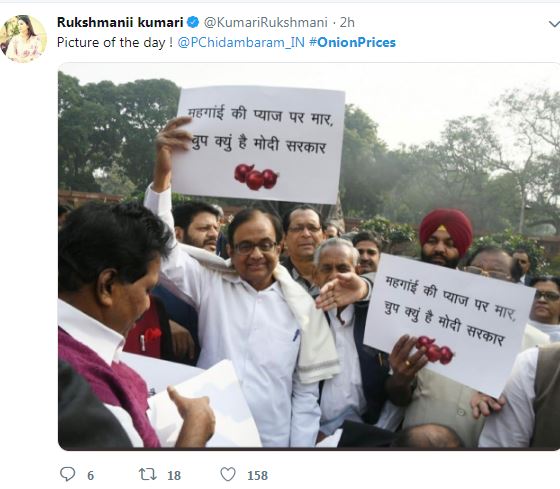Viewport: 560px width, 489px height.
Task: Click the 'Picture of the day !' tweet text
Action: pos(115,43)
